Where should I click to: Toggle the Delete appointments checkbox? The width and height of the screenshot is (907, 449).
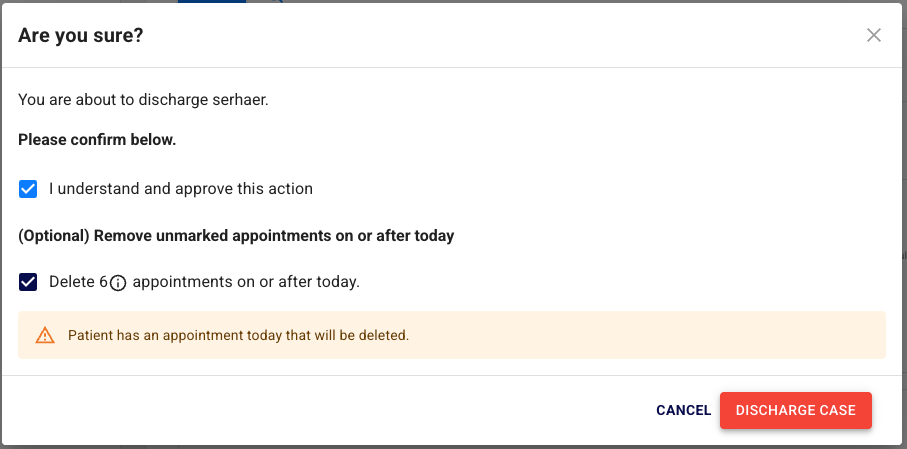point(28,282)
